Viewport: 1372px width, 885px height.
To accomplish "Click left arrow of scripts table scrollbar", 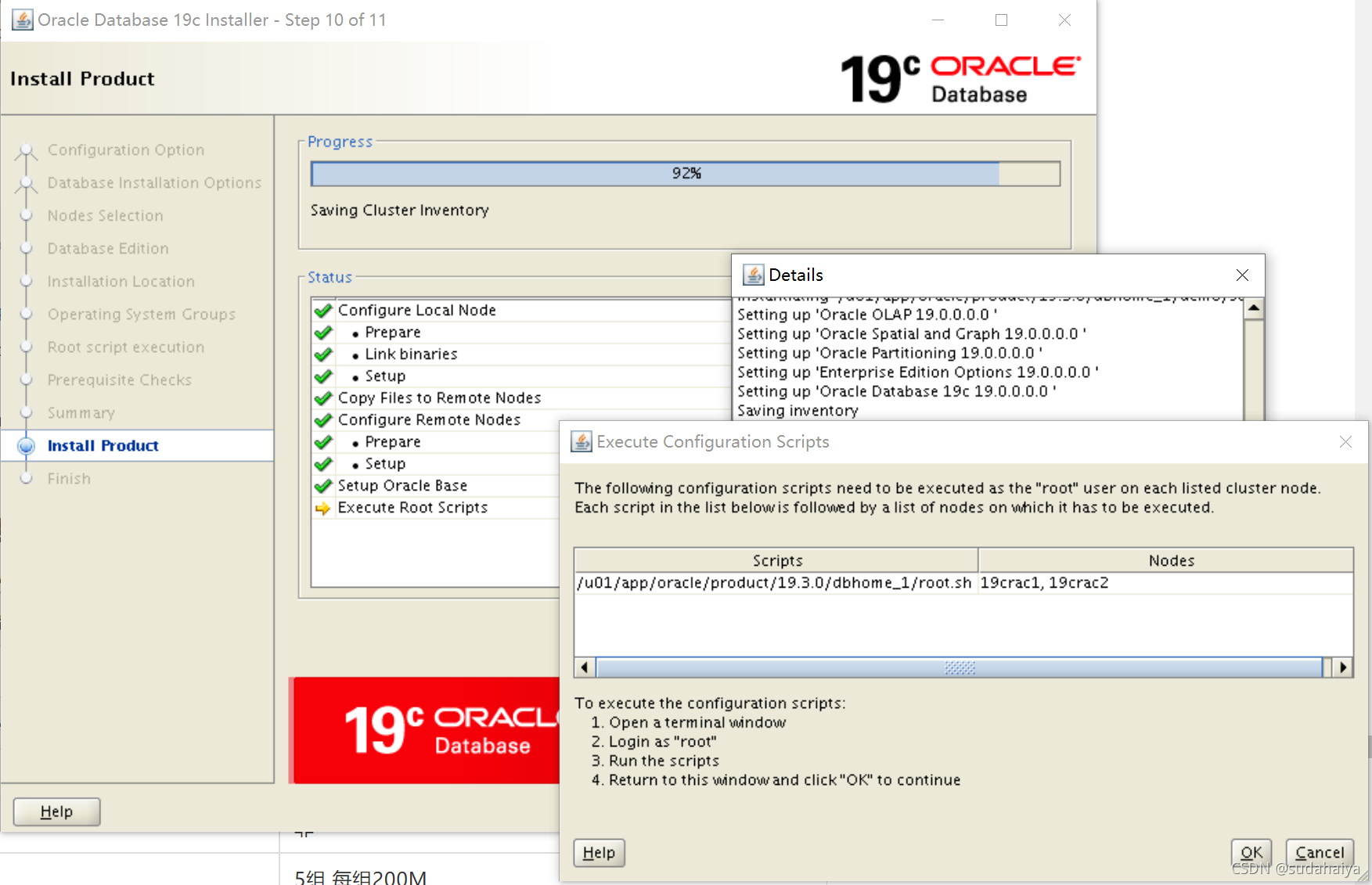I will [585, 667].
